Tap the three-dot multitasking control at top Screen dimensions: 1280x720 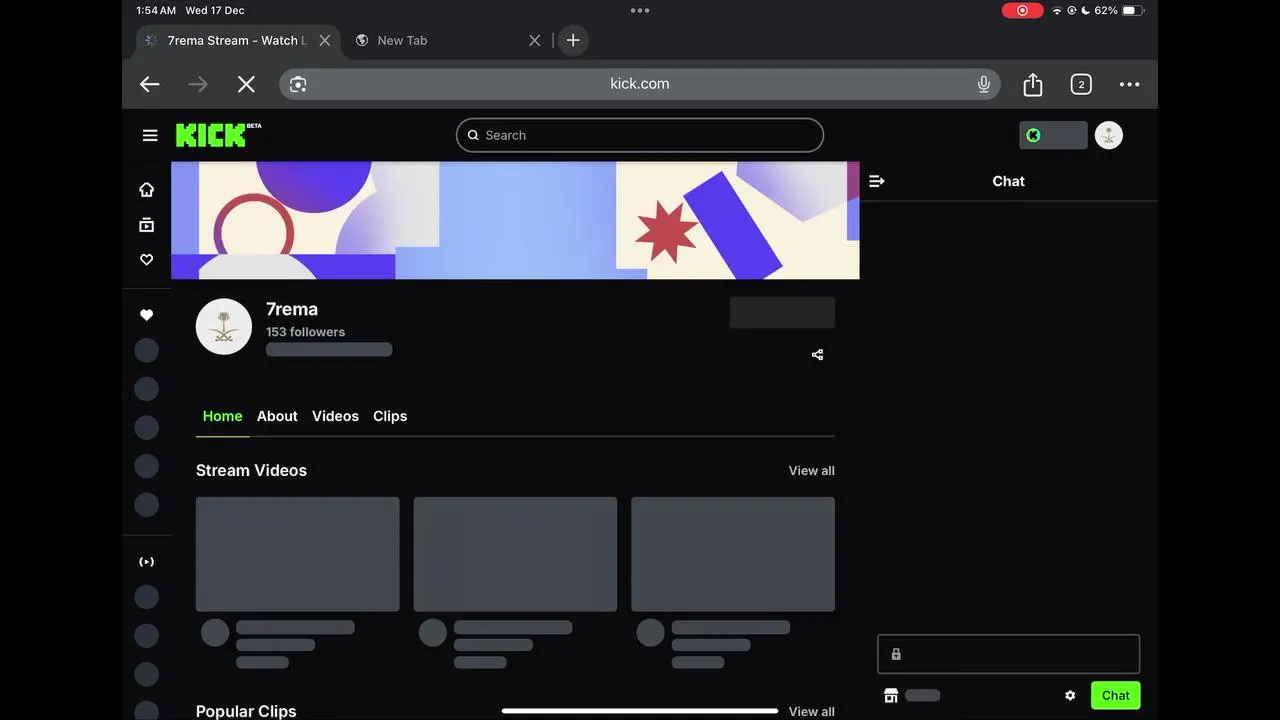click(640, 10)
